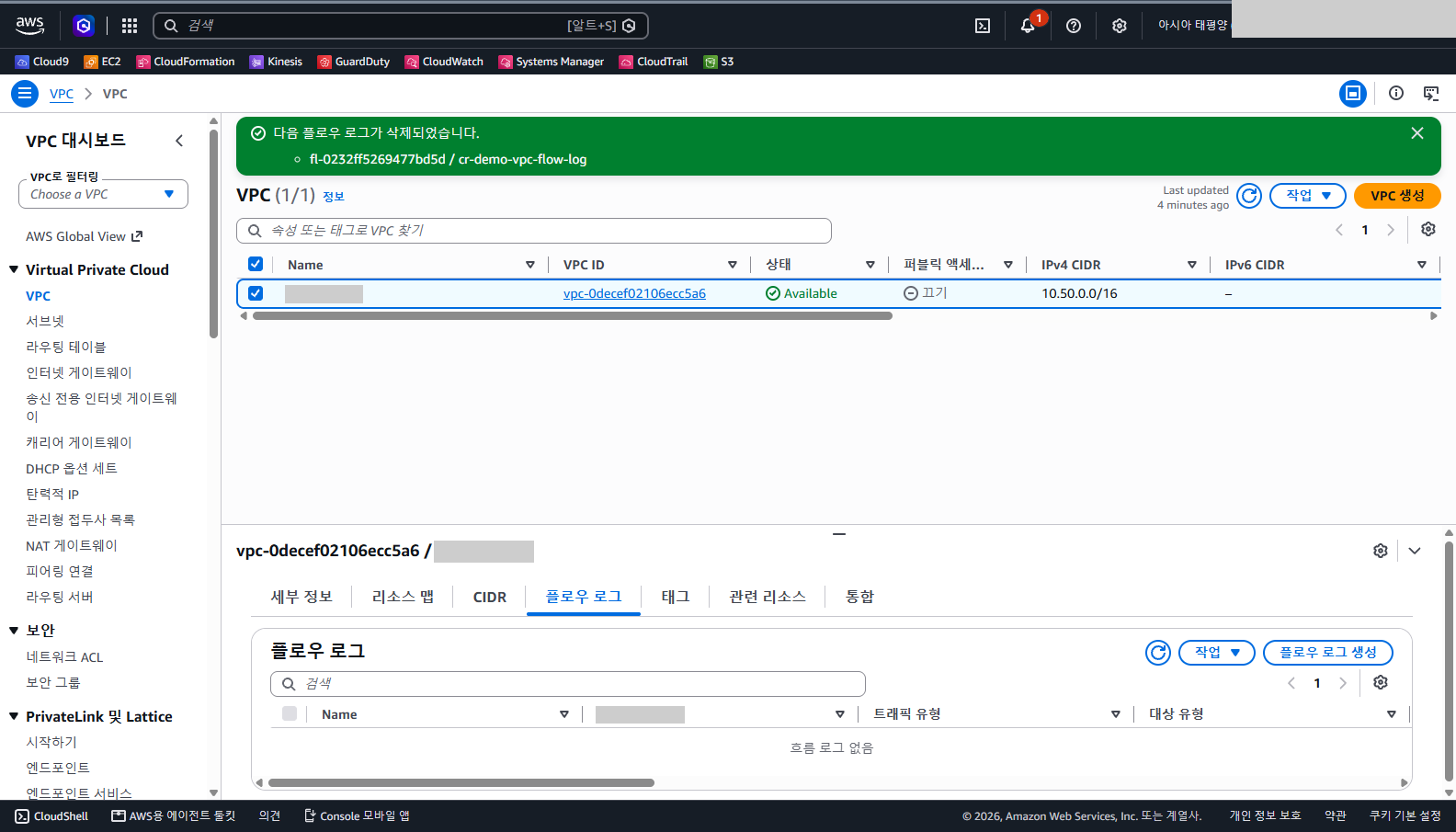1456x832 pixels.
Task: Open GuardDuty shortcut in favorites bar
Action: click(354, 62)
